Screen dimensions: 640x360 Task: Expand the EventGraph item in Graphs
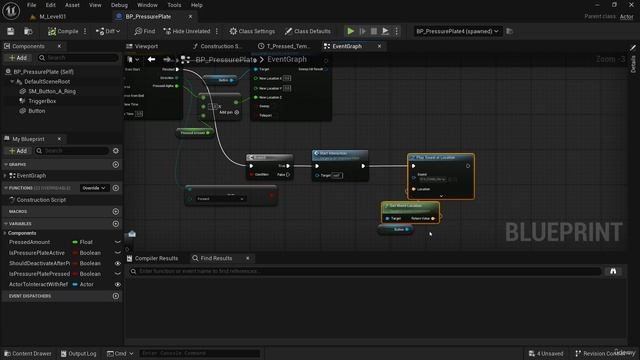pos(5,176)
